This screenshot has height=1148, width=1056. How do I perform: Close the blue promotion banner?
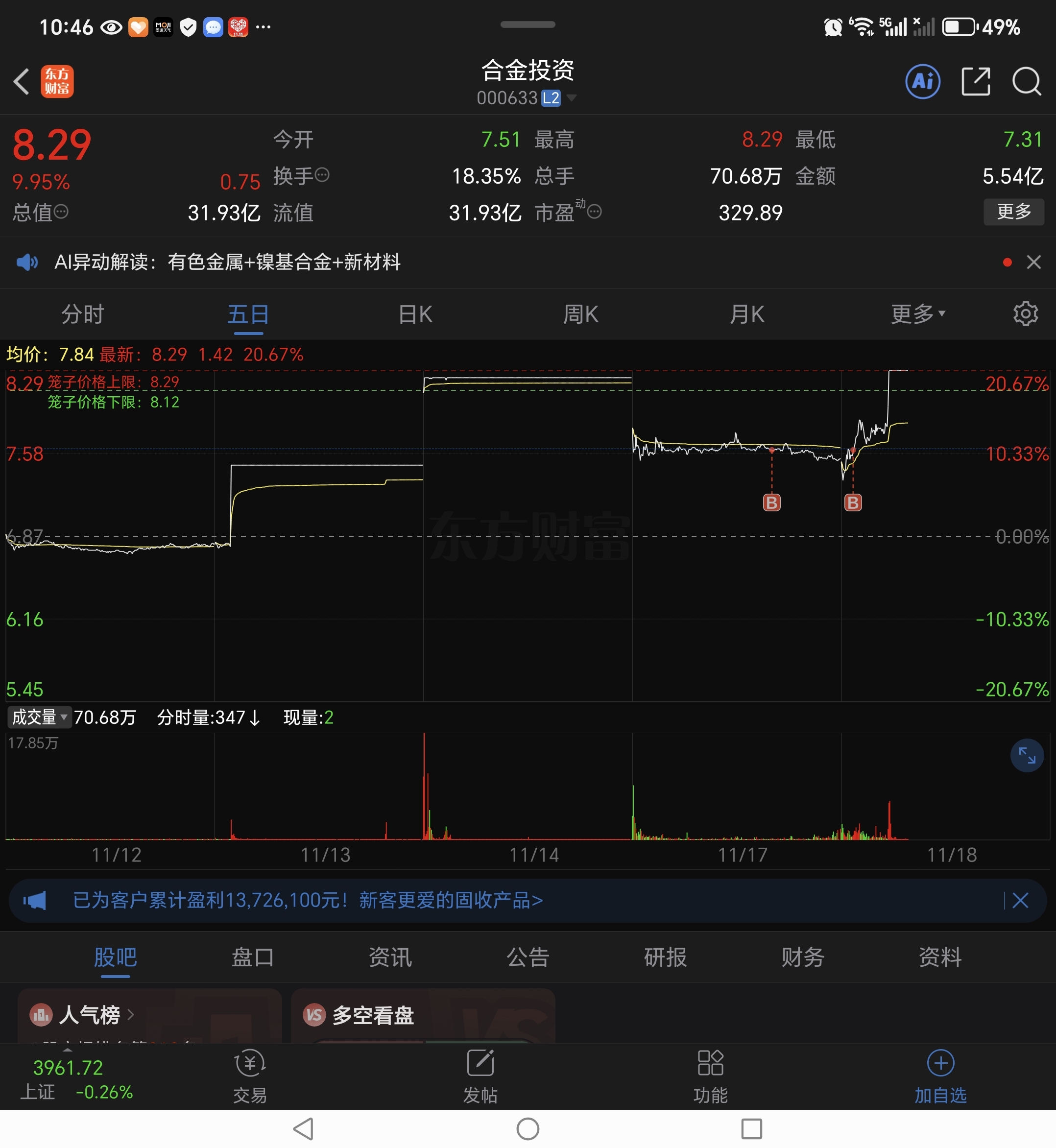point(1020,901)
